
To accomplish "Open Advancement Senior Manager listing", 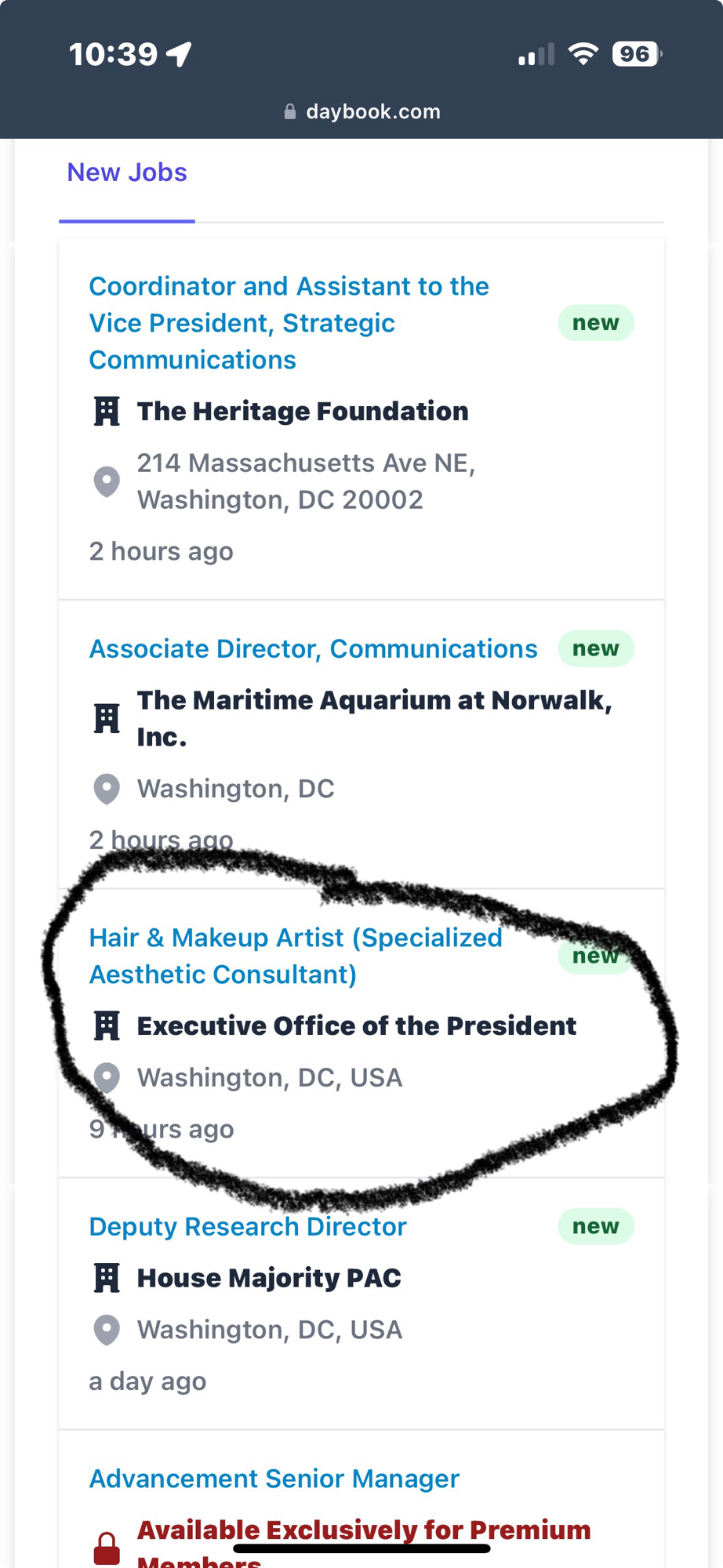I will coord(274,1479).
